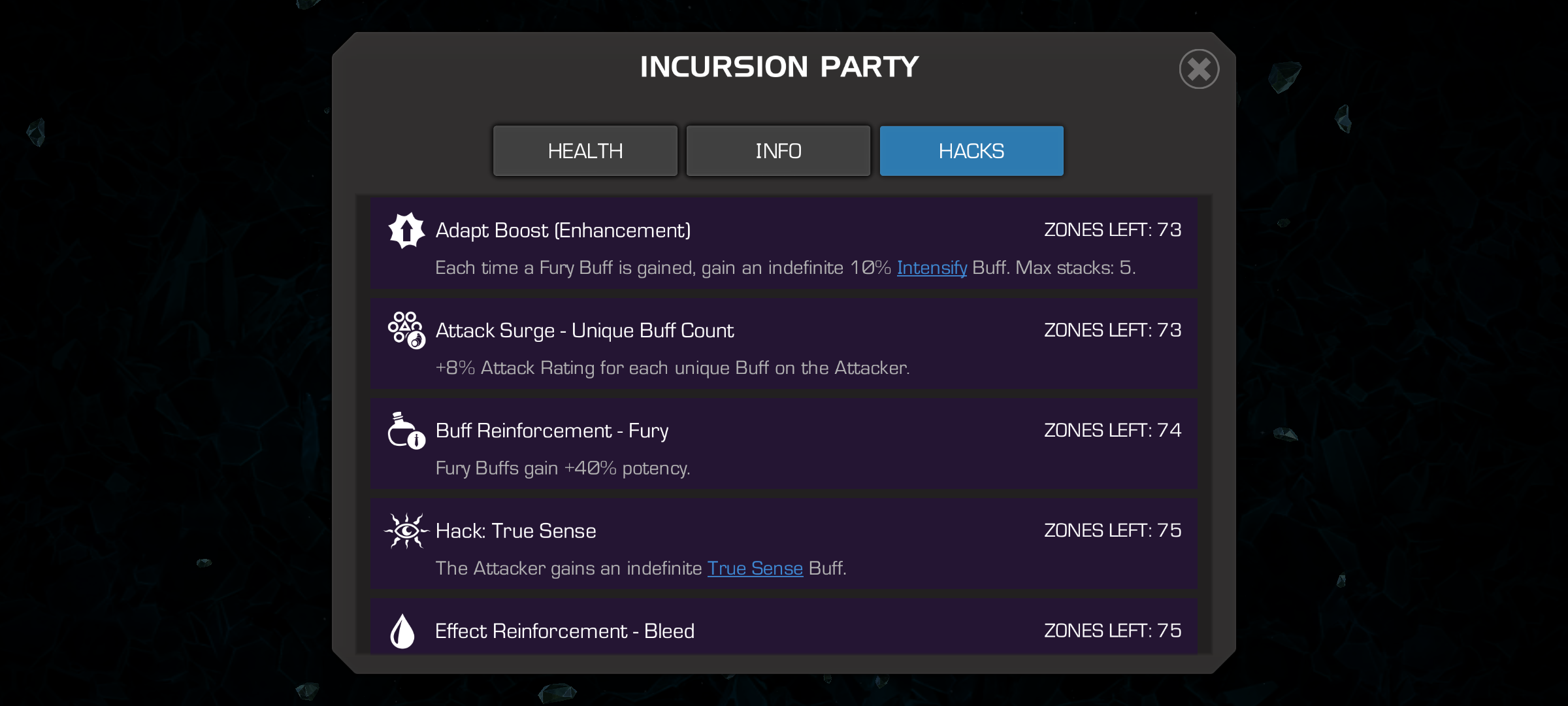Click the Attack Rating per unique Buff description
1568x706 pixels.
click(x=672, y=368)
